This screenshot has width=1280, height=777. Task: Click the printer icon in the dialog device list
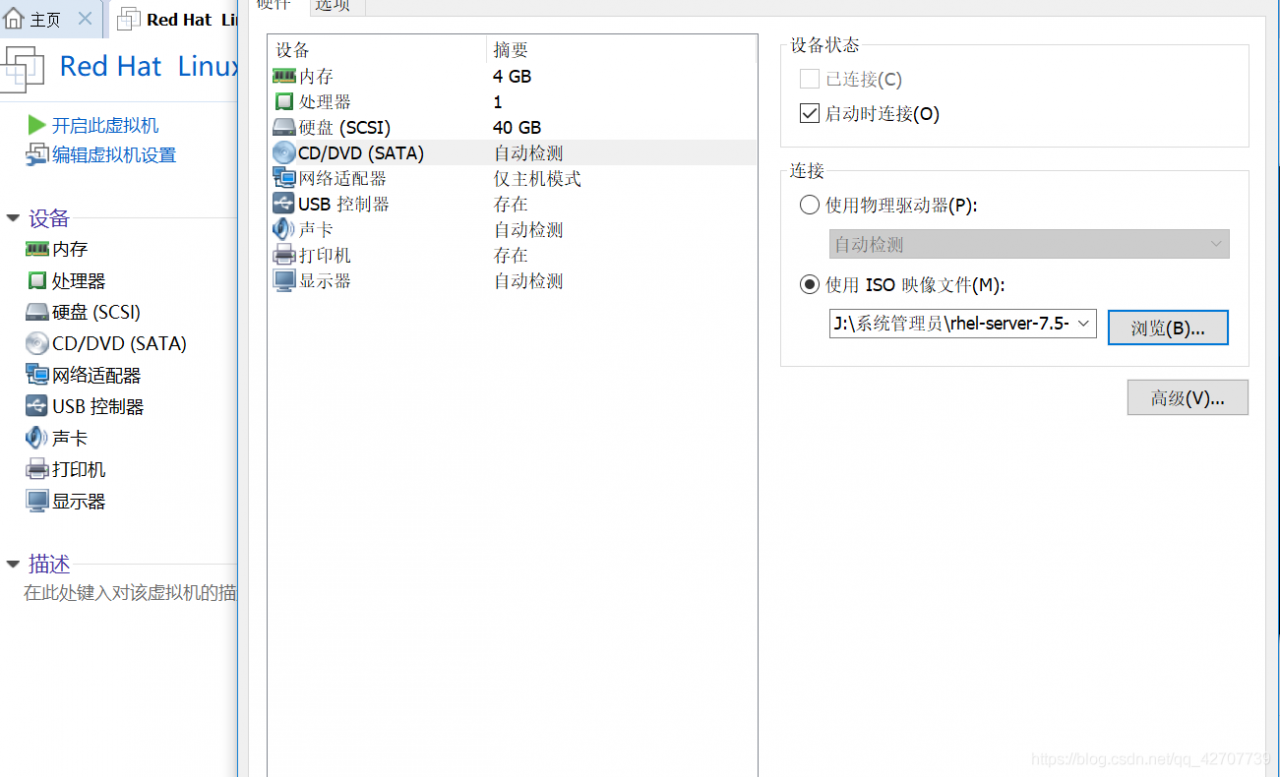click(x=284, y=255)
